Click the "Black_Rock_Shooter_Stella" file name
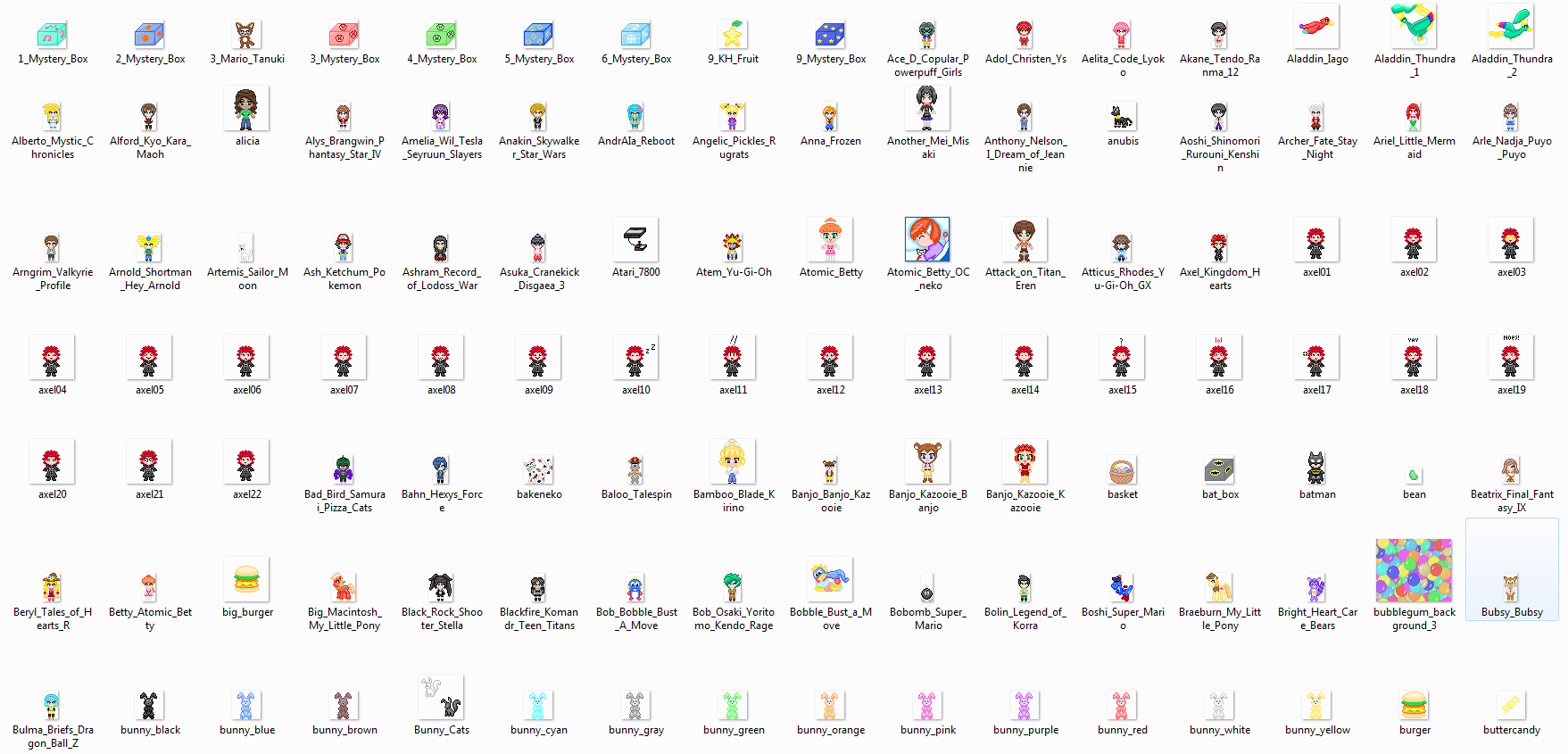Screen dimensions: 1568x754 442,618
